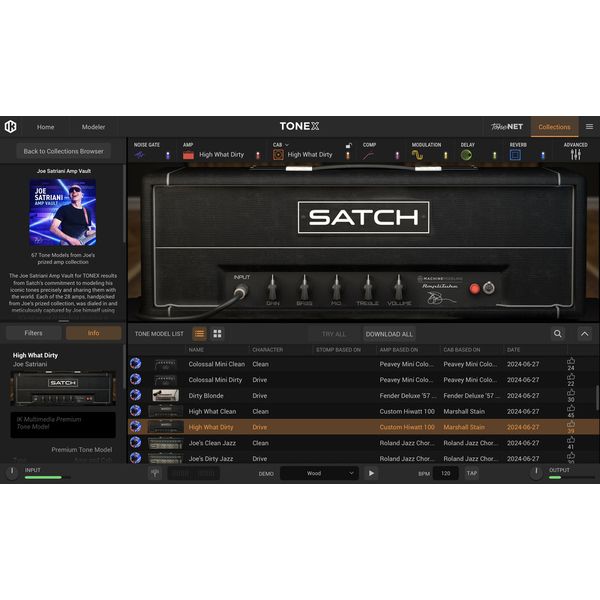Select the red Amp module icon
This screenshot has height=600, width=600.
(x=188, y=155)
